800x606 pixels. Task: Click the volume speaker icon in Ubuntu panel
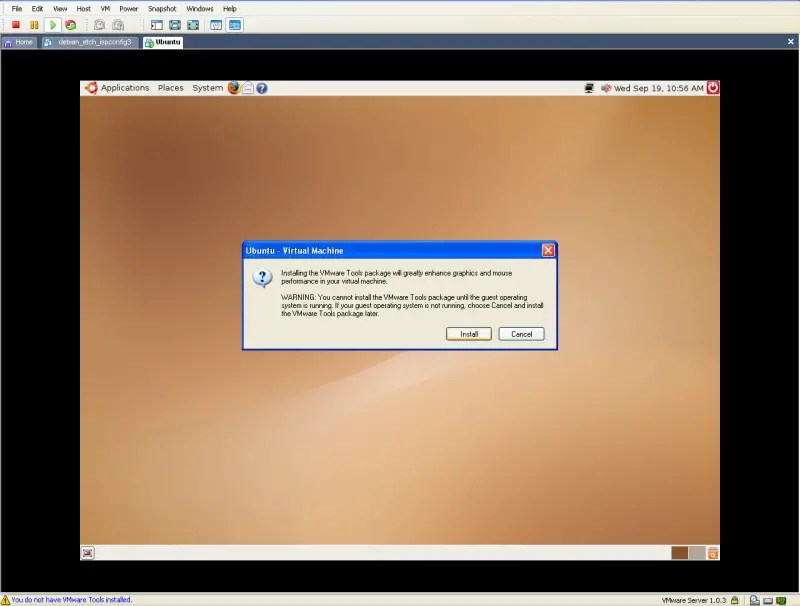click(606, 88)
